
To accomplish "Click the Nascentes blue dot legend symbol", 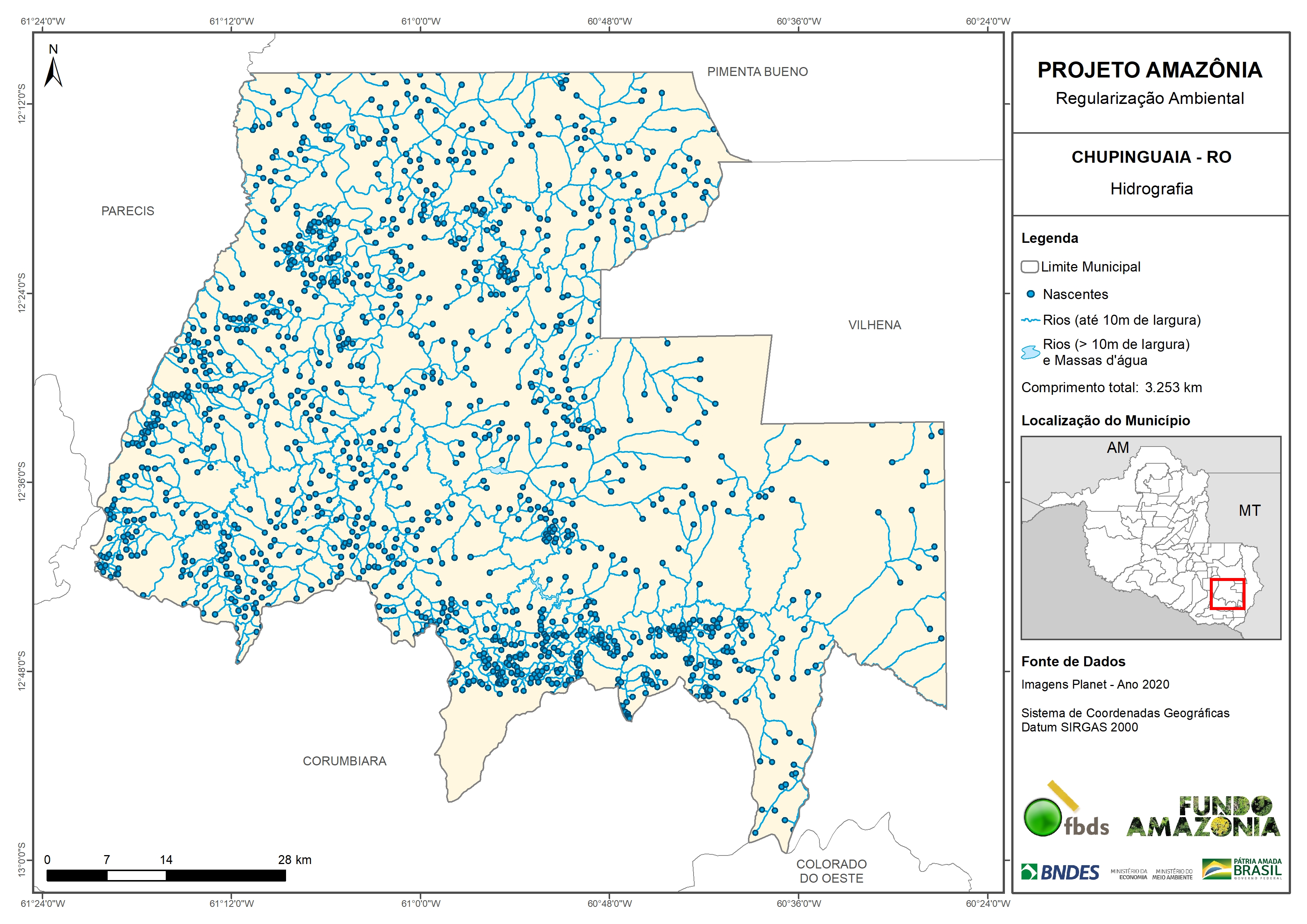I will tap(1030, 294).
